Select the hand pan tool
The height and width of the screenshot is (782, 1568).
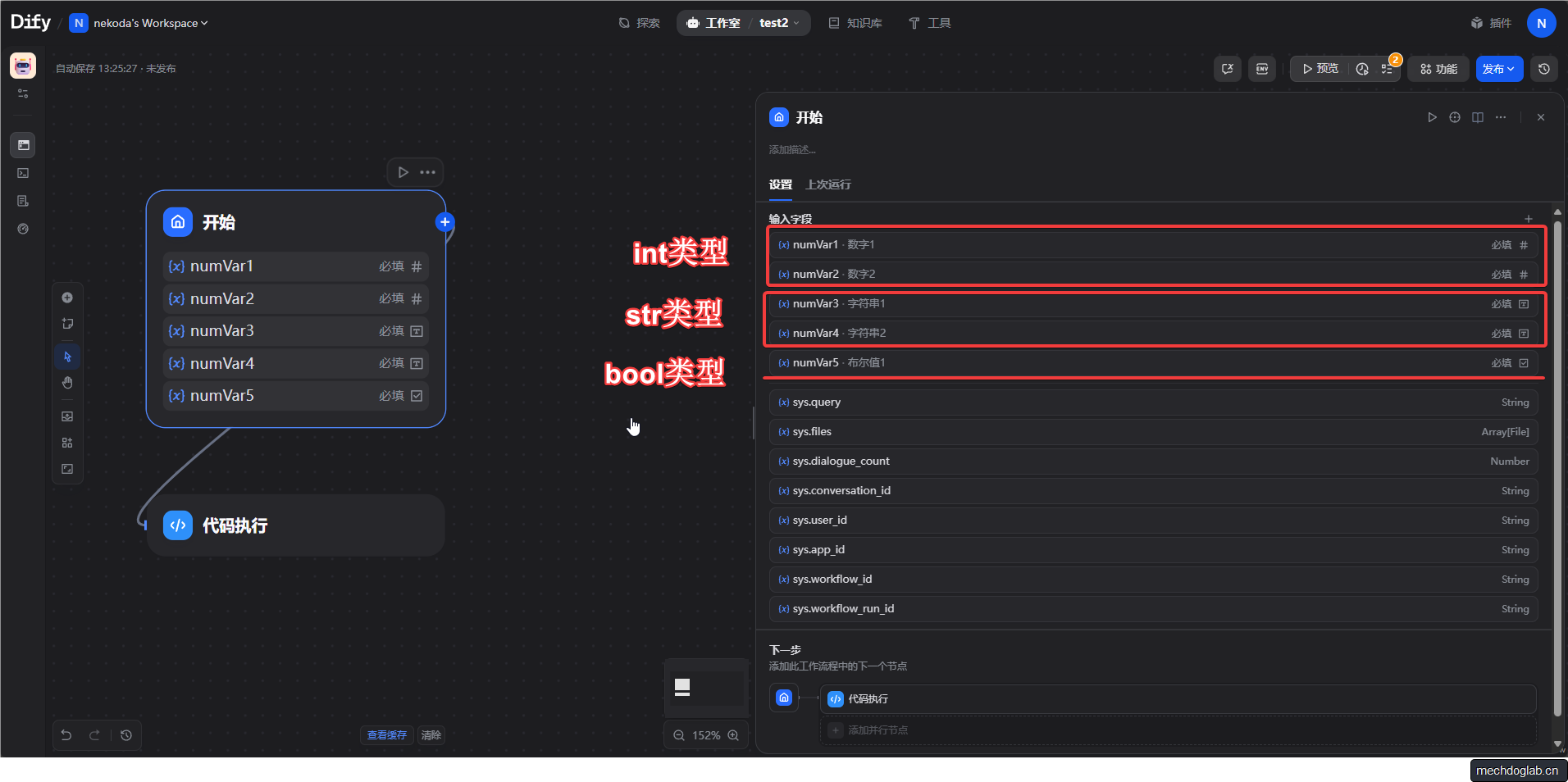(67, 383)
